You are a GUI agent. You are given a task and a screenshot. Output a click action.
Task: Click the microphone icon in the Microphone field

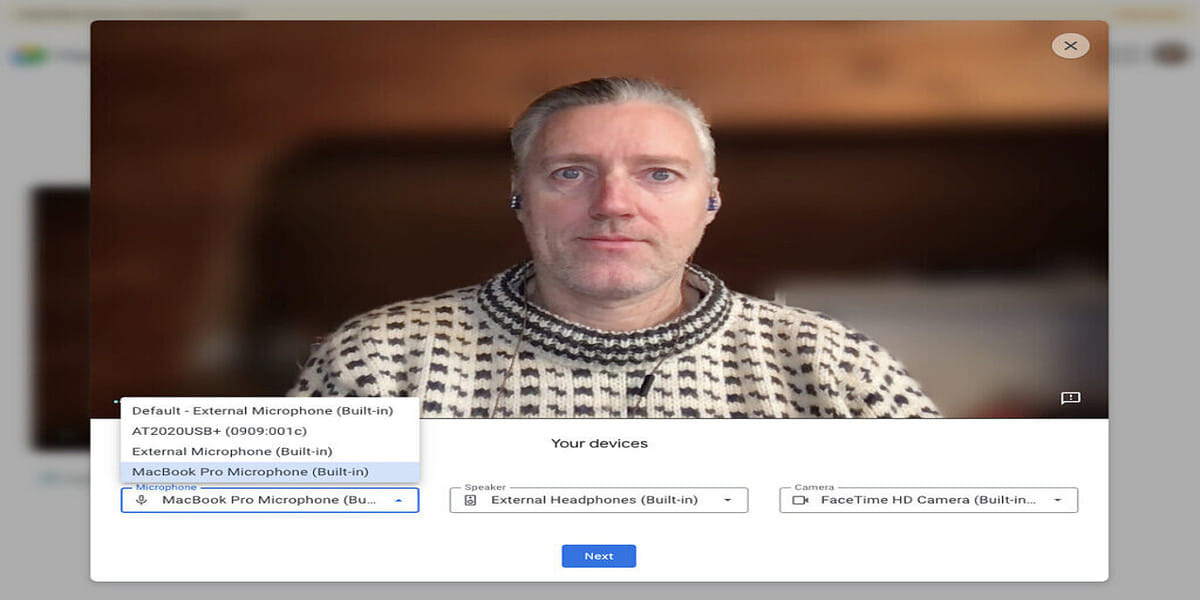pyautogui.click(x=140, y=500)
